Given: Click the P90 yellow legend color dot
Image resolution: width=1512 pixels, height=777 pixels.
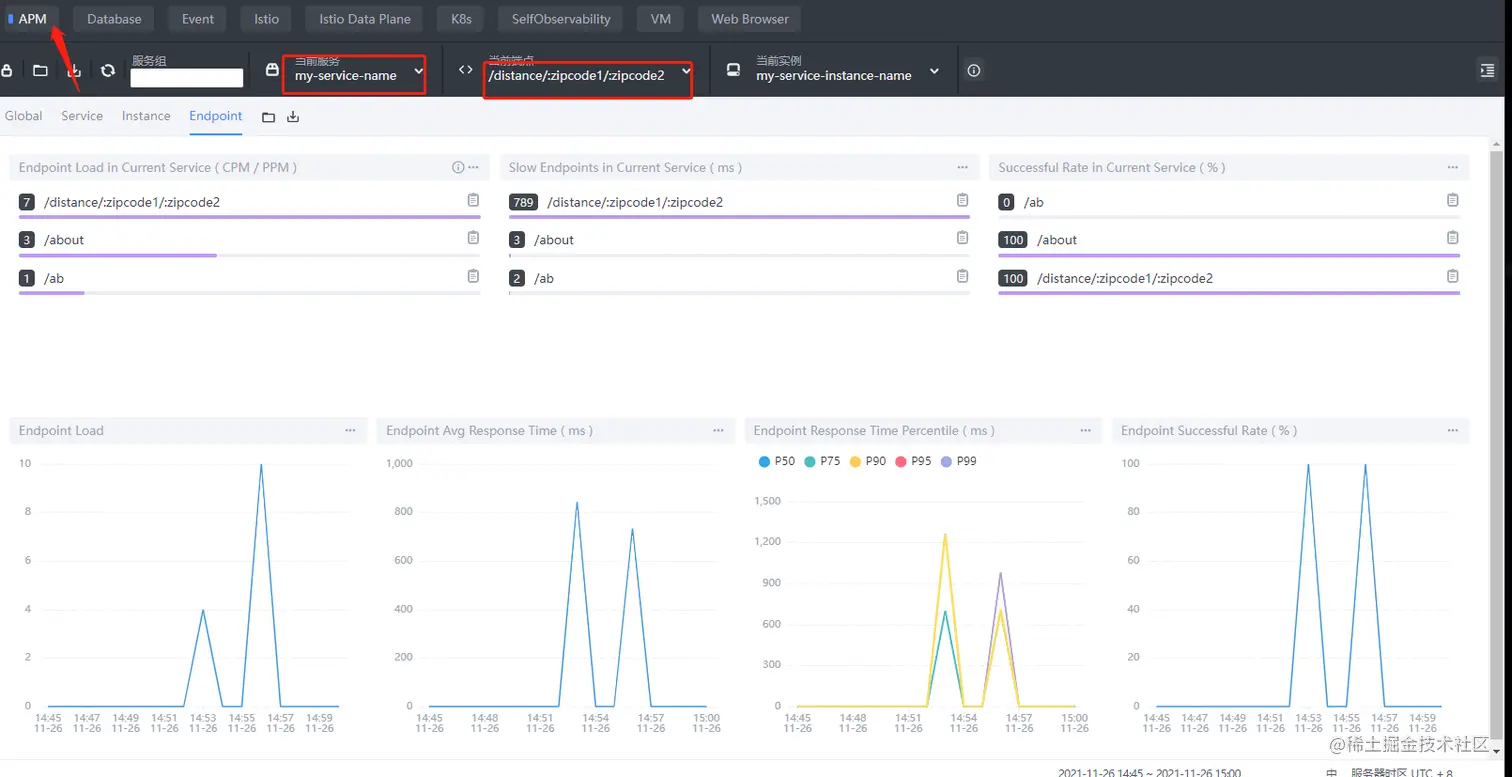Looking at the screenshot, I should pyautogui.click(x=855, y=461).
